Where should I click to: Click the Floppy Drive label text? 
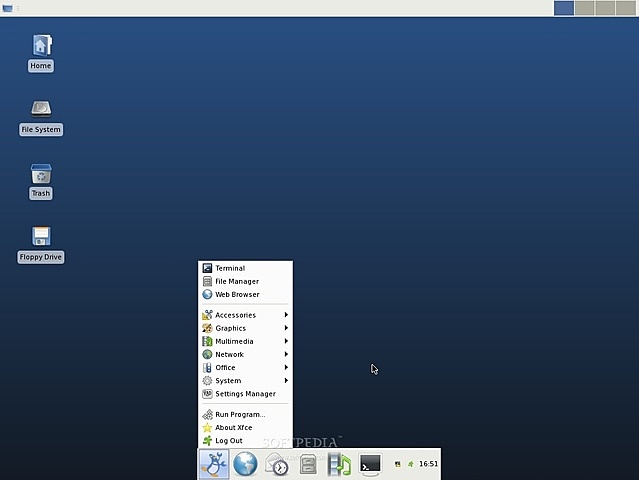pos(41,257)
